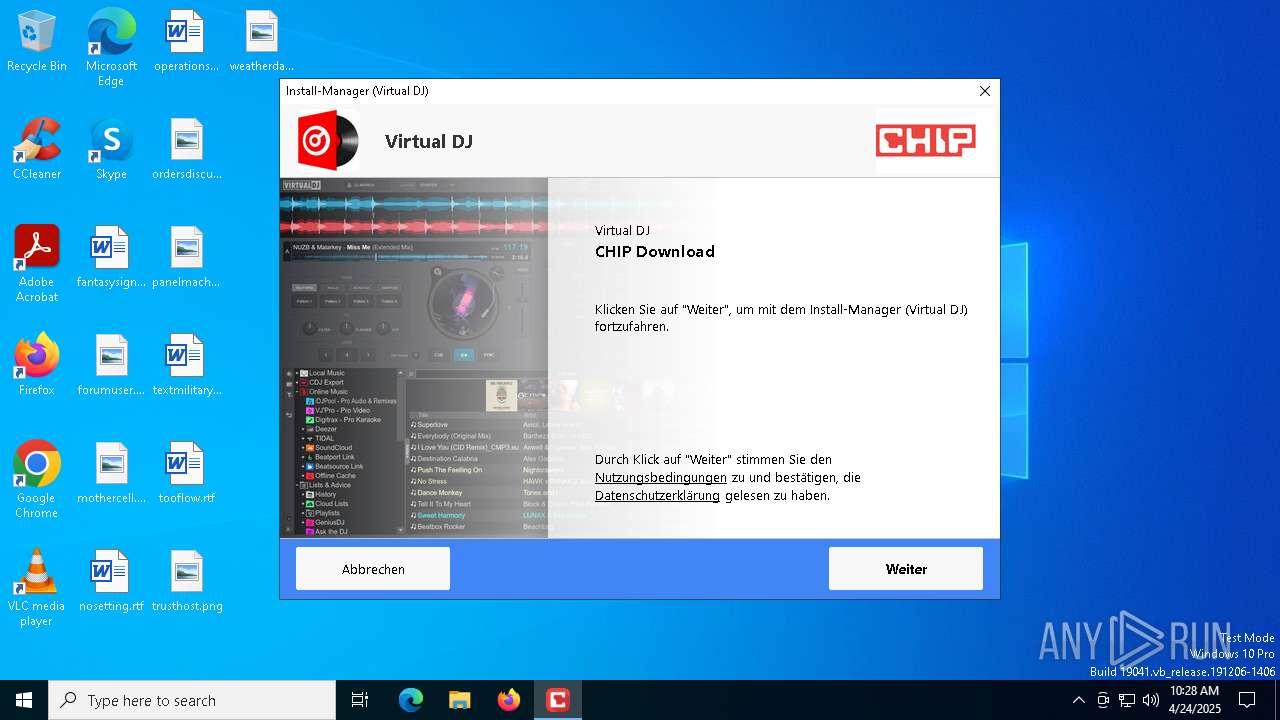Open the Recycle Bin desktop icon
Image resolution: width=1280 pixels, height=720 pixels.
37,42
